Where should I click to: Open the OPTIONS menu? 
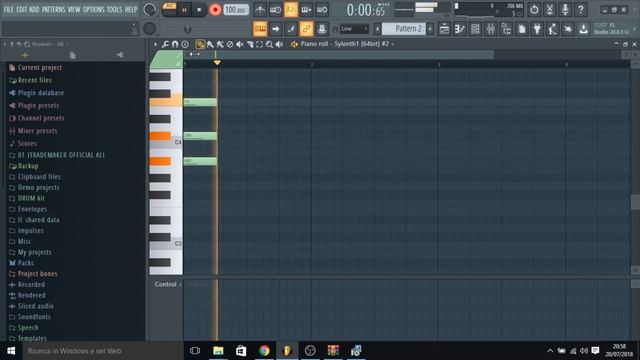click(94, 9)
